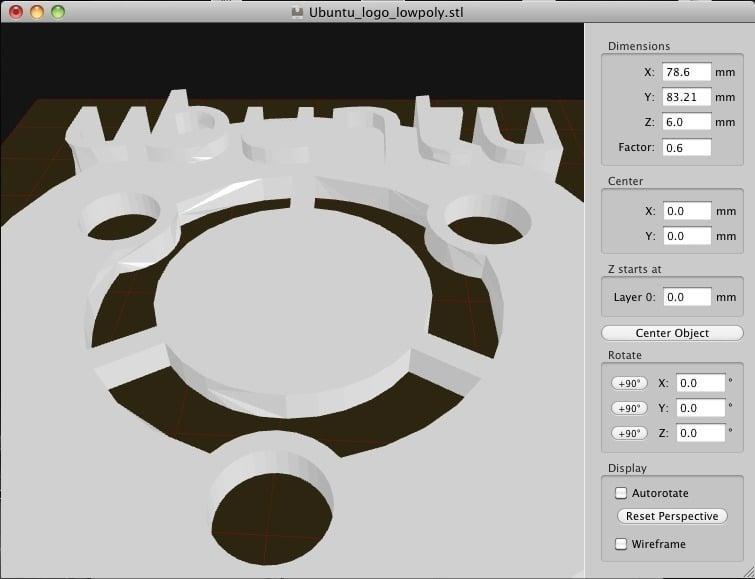Click the Rotate Z angle field
Image resolution: width=755 pixels, height=579 pixels.
coord(700,433)
